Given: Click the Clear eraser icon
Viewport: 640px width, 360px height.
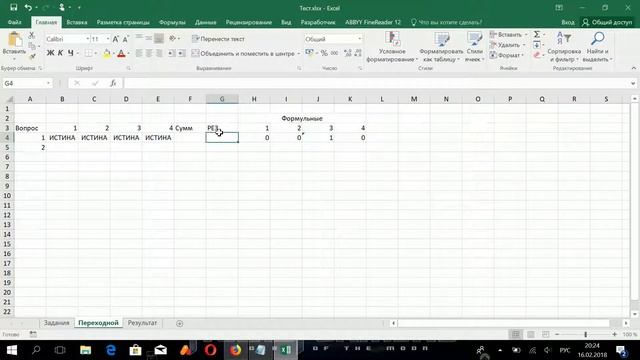Looking at the screenshot, I should click(537, 55).
